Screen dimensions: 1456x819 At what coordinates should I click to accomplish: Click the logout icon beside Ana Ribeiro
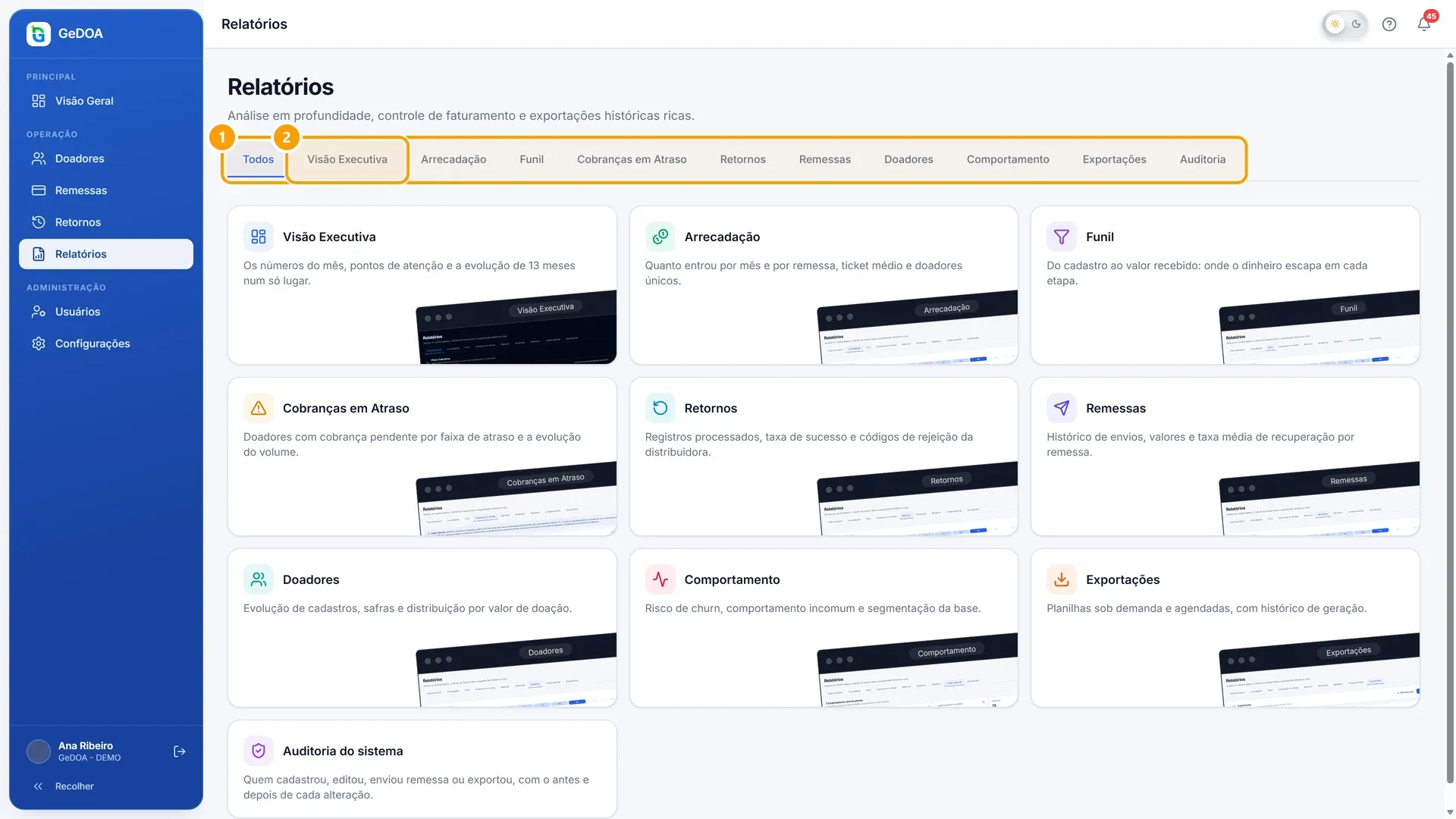point(180,752)
